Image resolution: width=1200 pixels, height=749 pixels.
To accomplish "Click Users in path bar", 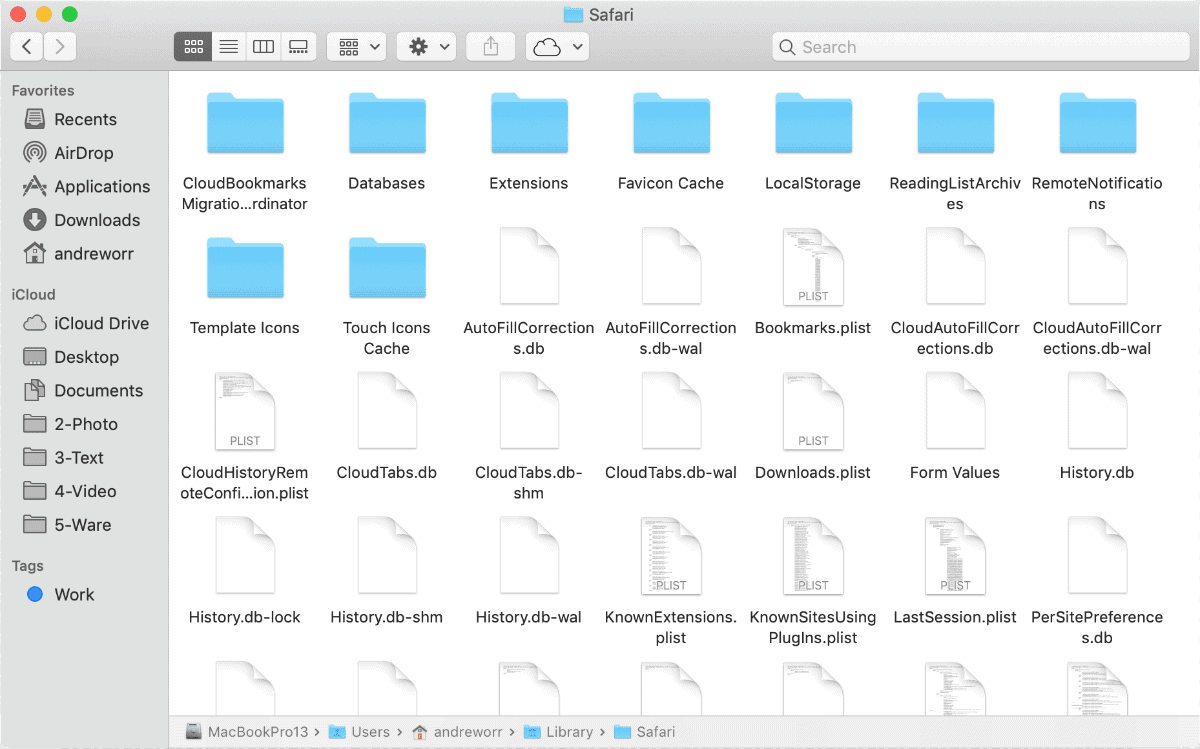I will [359, 732].
